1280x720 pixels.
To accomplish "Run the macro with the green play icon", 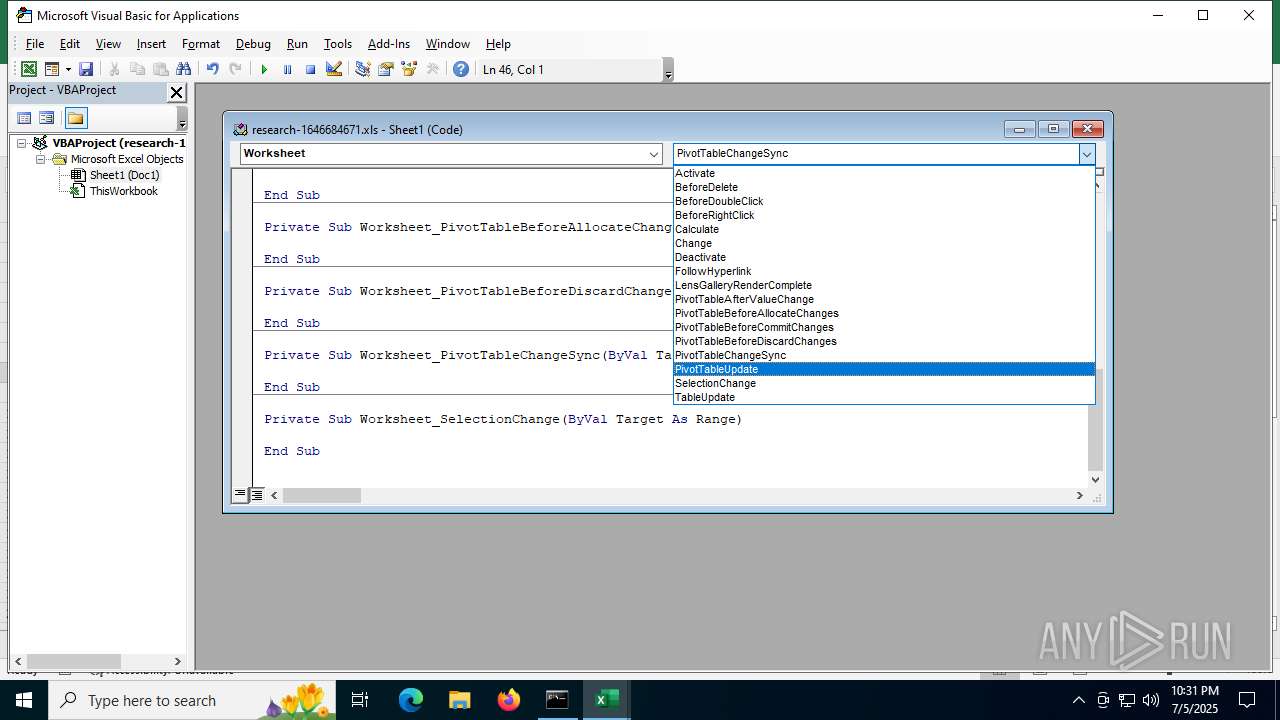I will (264, 69).
